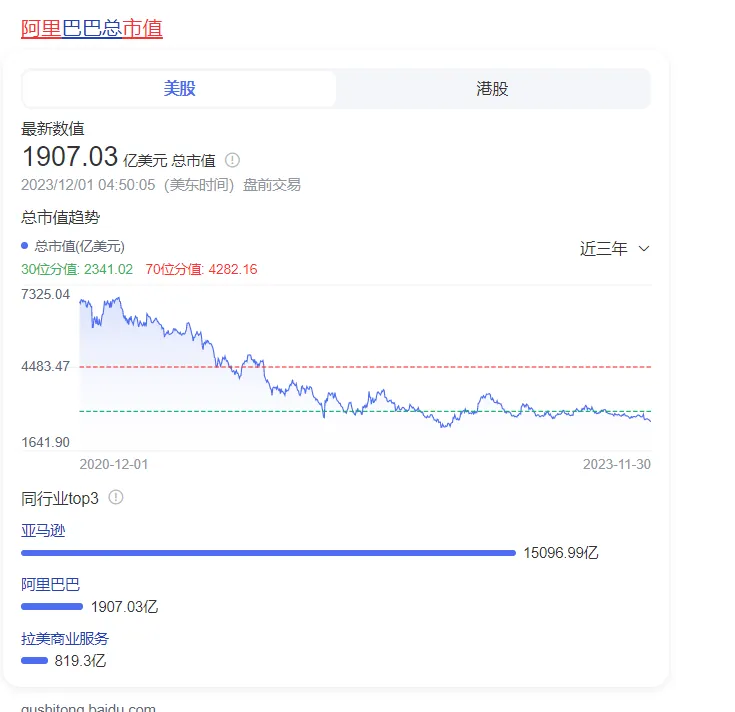735x712 pixels.
Task: Click the 30位分值 2341.02 label
Action: click(x=77, y=269)
